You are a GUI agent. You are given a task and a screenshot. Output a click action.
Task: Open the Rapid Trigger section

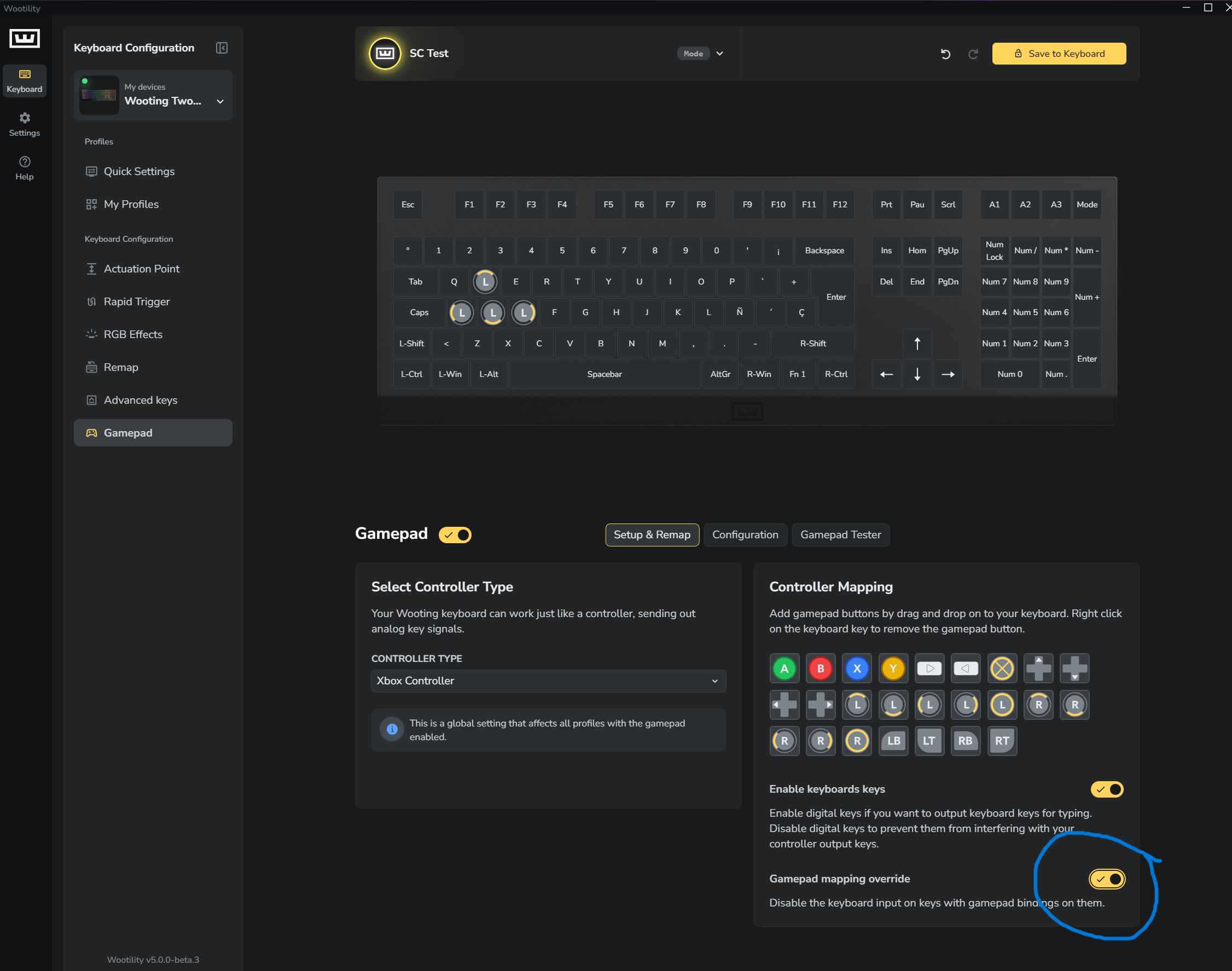click(x=136, y=302)
